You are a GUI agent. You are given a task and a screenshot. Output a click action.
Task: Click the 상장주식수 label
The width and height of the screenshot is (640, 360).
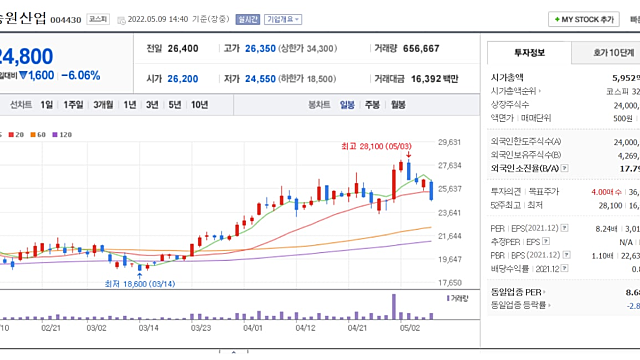(510, 105)
